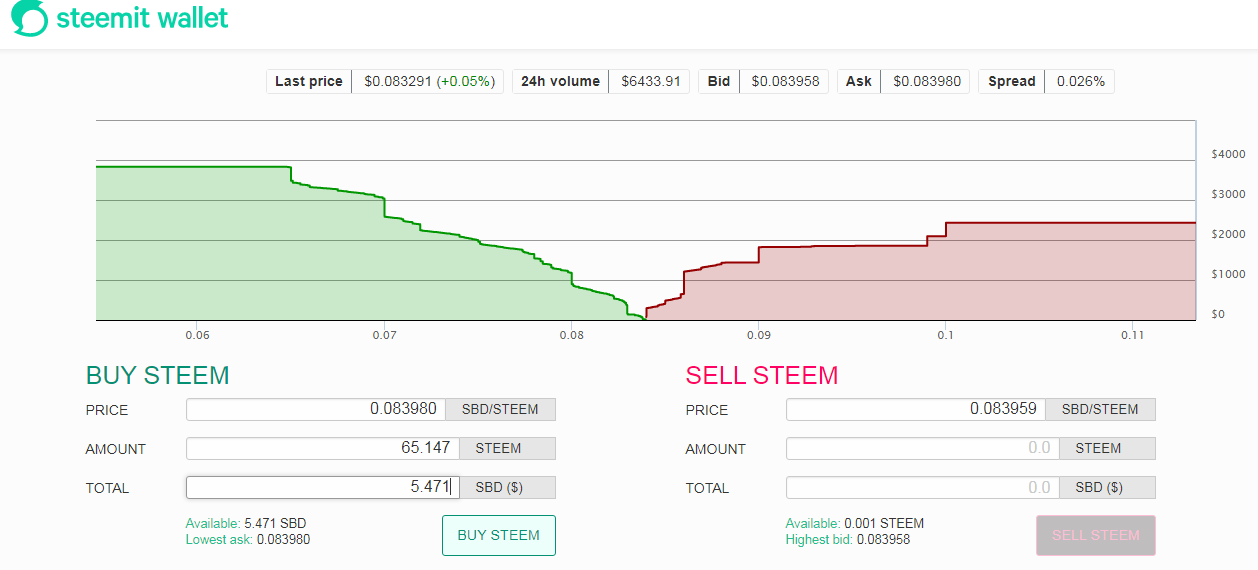Click the BUY STEEM section heading
This screenshot has width=1258, height=570.
click(158, 375)
